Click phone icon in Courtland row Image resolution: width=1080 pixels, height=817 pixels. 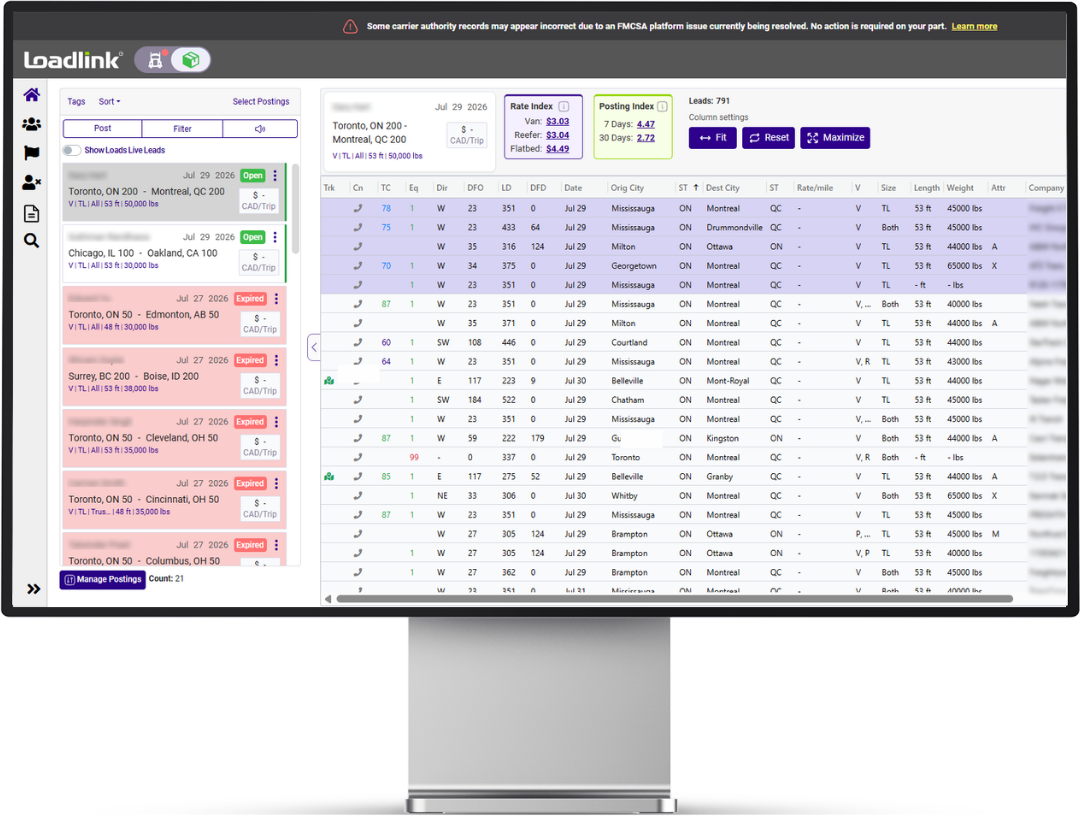357,342
